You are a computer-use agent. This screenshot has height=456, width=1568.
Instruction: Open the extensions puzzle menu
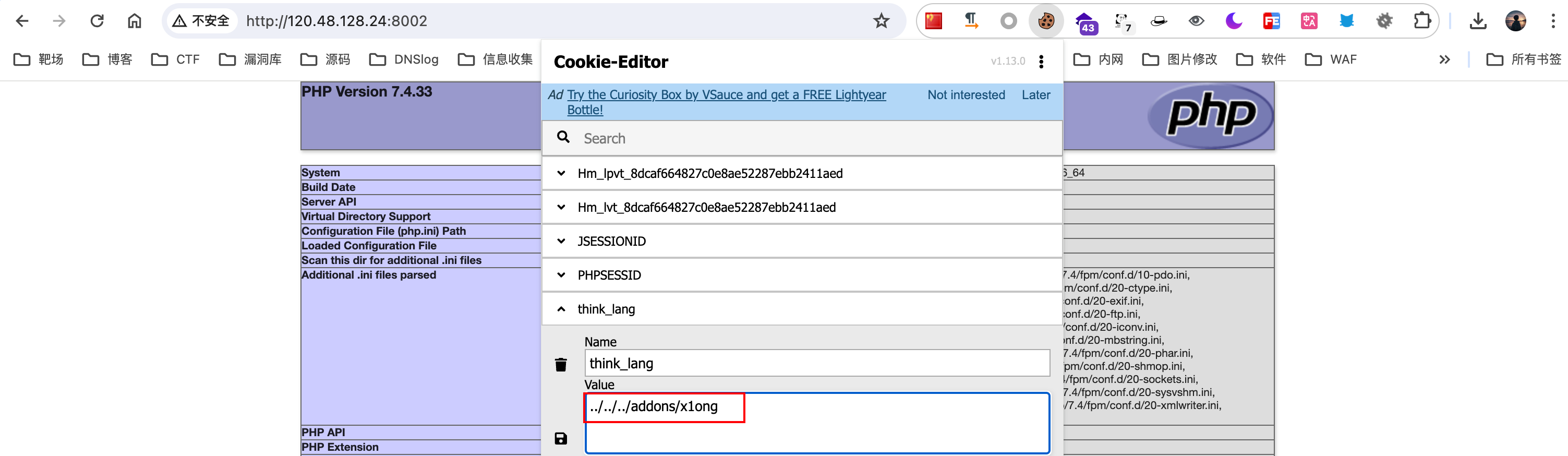tap(1422, 21)
